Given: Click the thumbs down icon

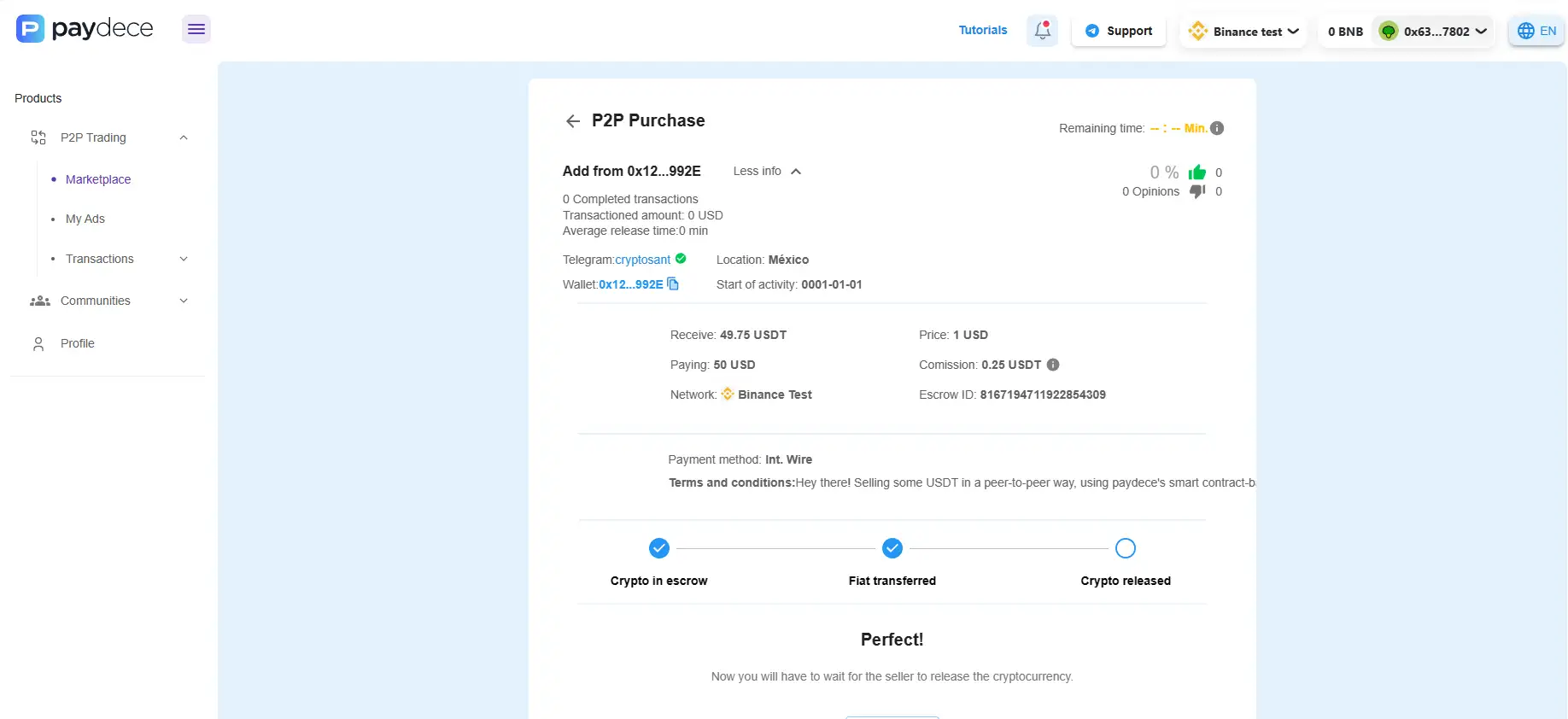Looking at the screenshot, I should [x=1197, y=192].
